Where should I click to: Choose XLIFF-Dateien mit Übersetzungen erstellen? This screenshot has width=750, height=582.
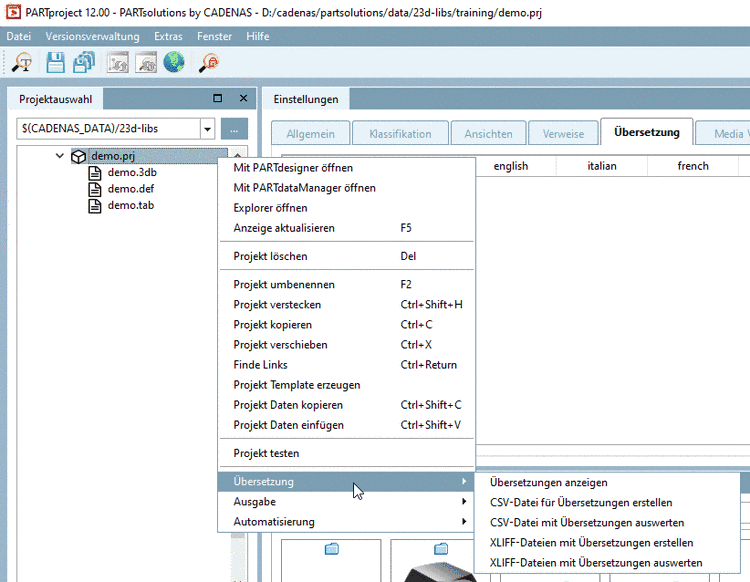tap(607, 543)
